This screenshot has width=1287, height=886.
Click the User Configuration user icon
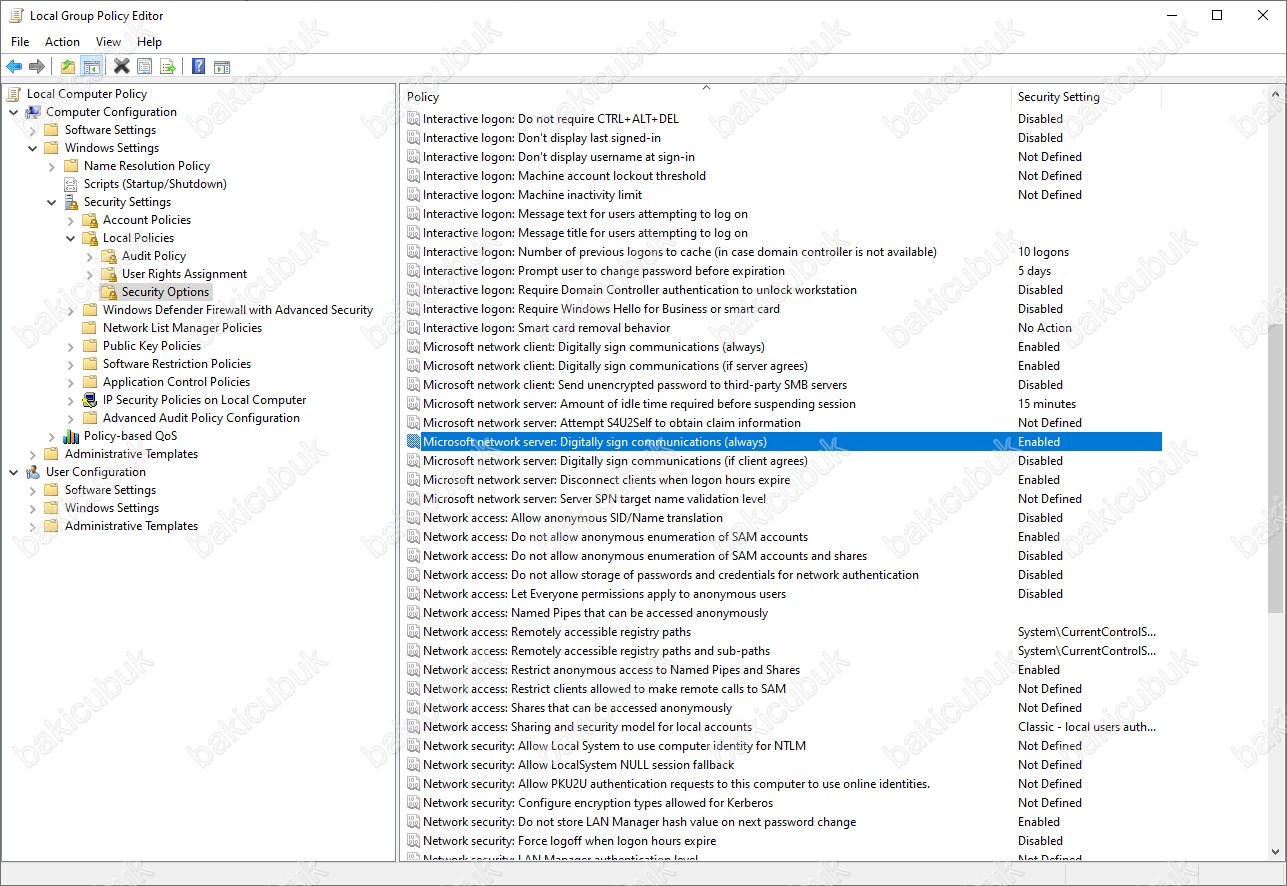point(33,472)
